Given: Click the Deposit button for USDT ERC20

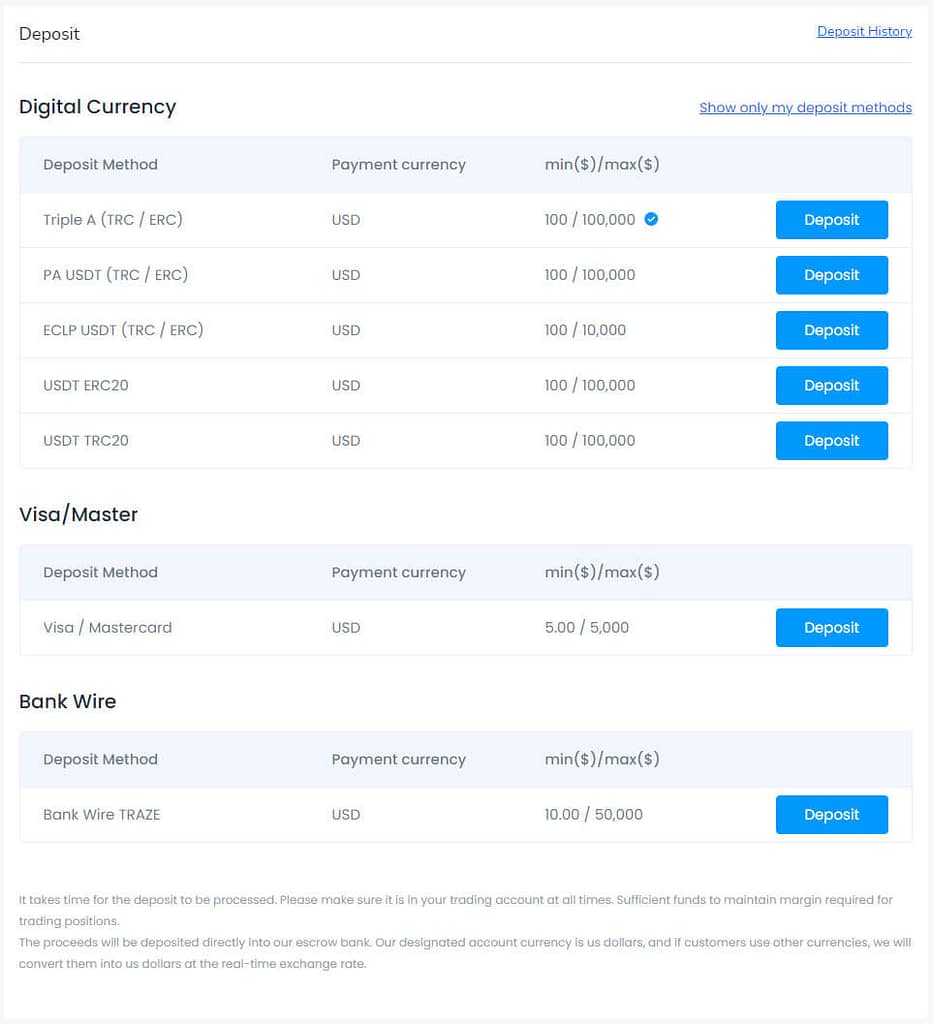Looking at the screenshot, I should (831, 385).
